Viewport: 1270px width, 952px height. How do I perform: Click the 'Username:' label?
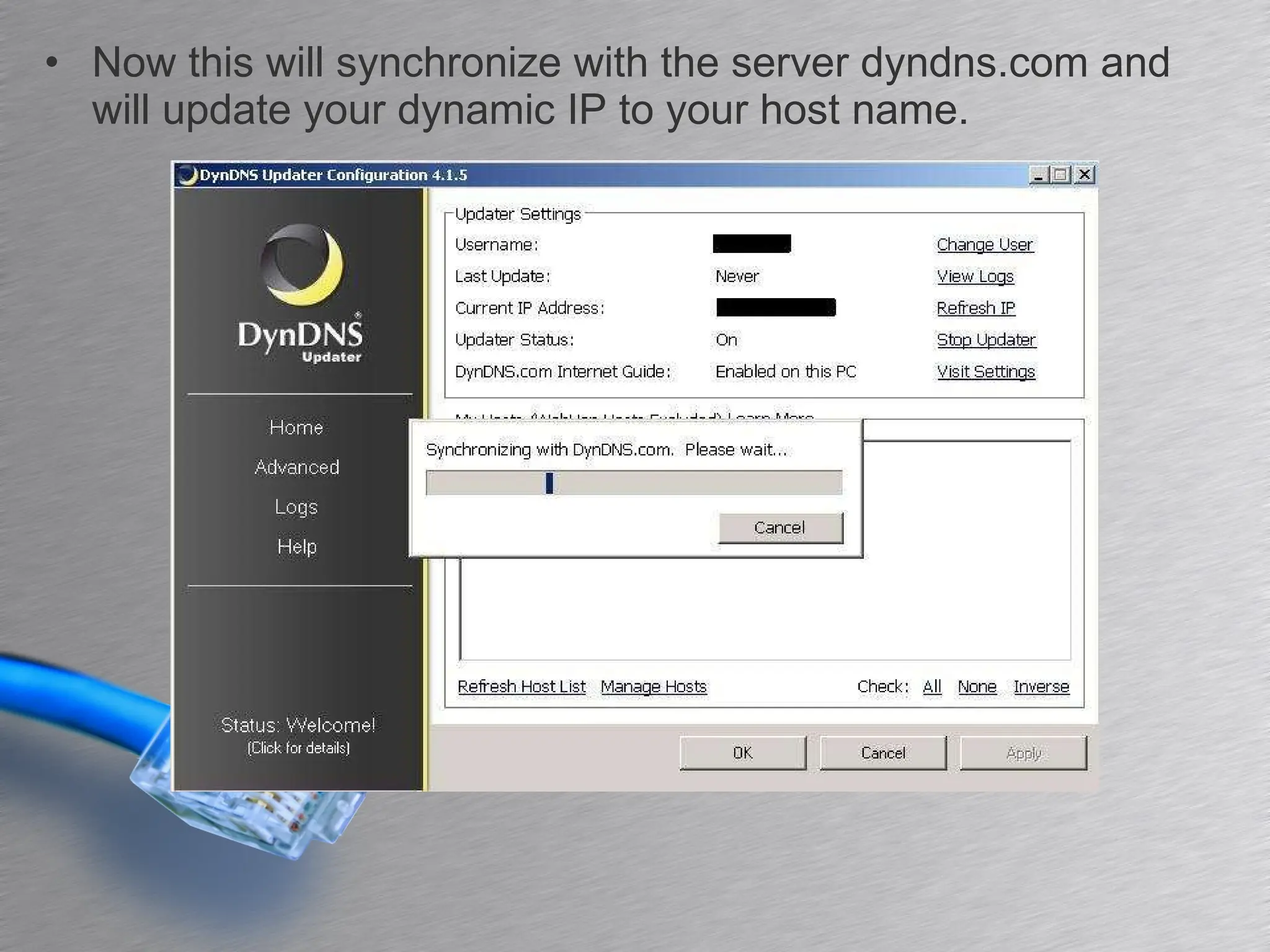pyautogui.click(x=497, y=245)
